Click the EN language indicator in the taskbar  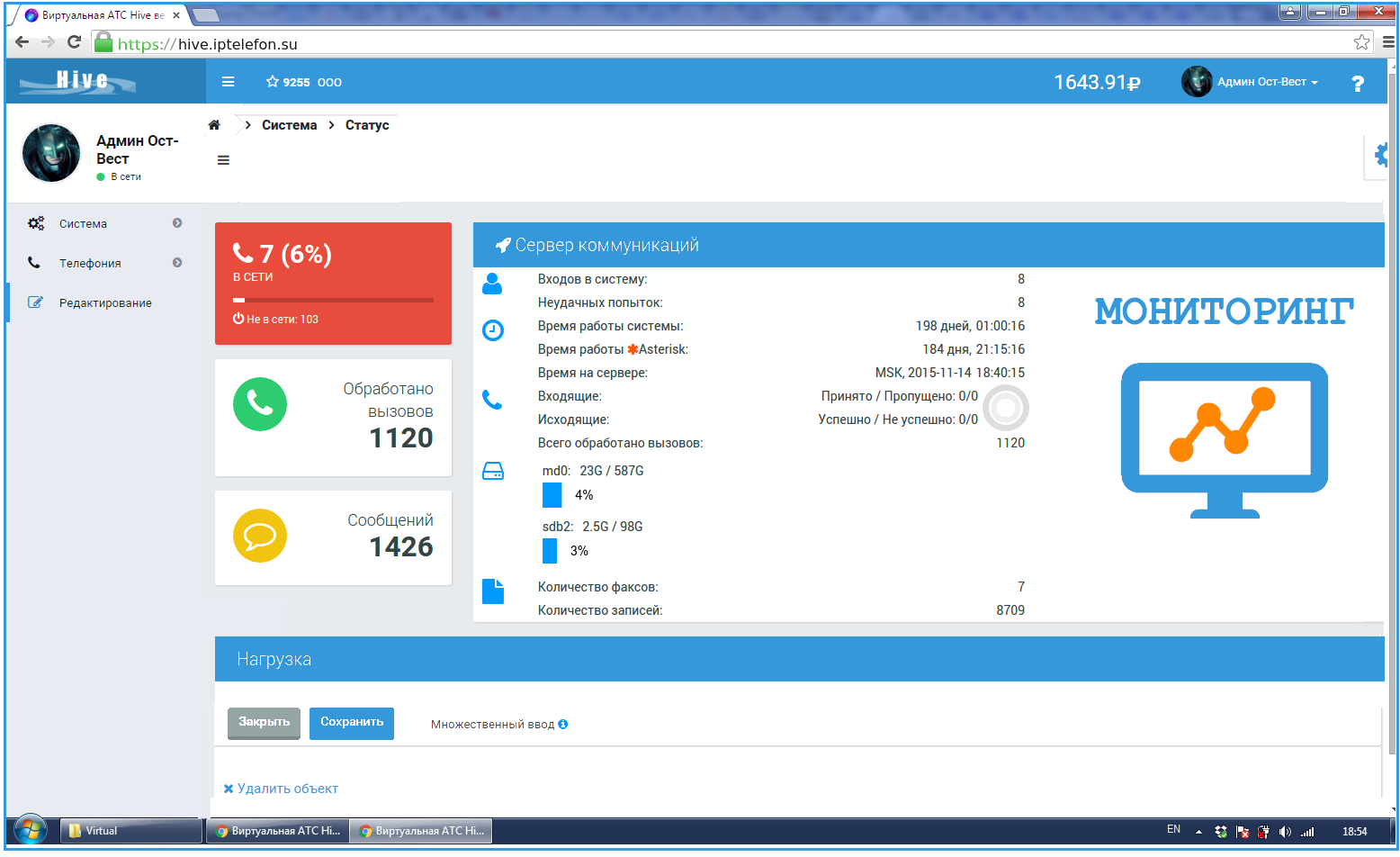pos(1173,830)
